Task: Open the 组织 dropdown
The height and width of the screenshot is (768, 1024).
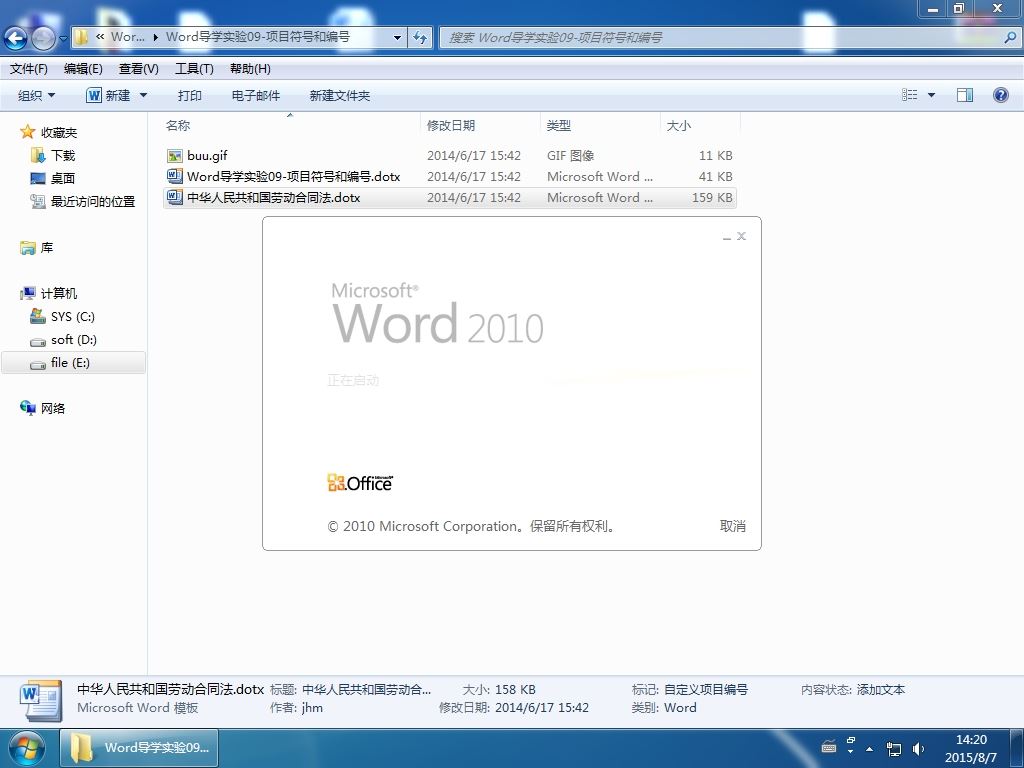Action: coord(36,95)
